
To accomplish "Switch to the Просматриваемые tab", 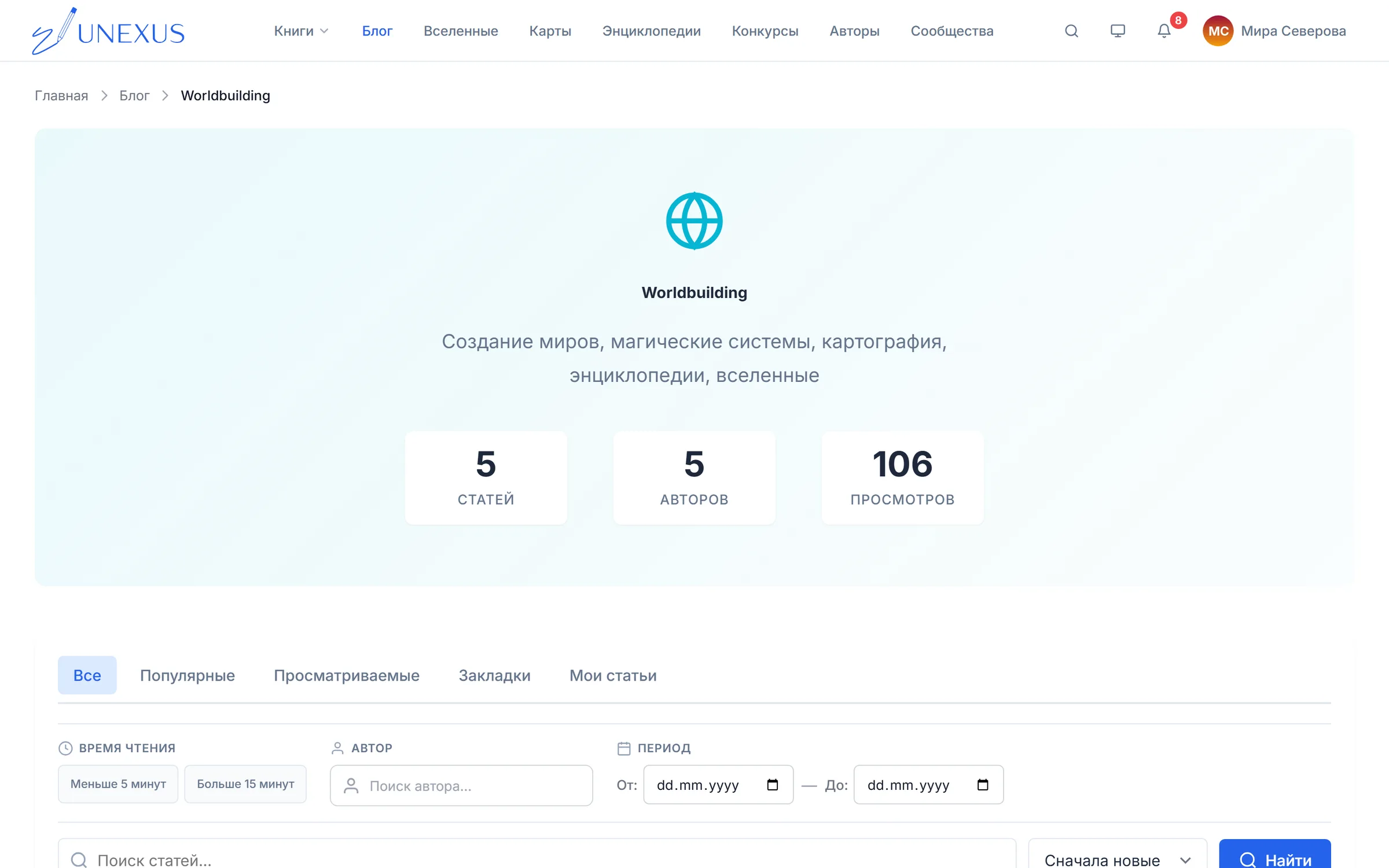I will [x=346, y=675].
